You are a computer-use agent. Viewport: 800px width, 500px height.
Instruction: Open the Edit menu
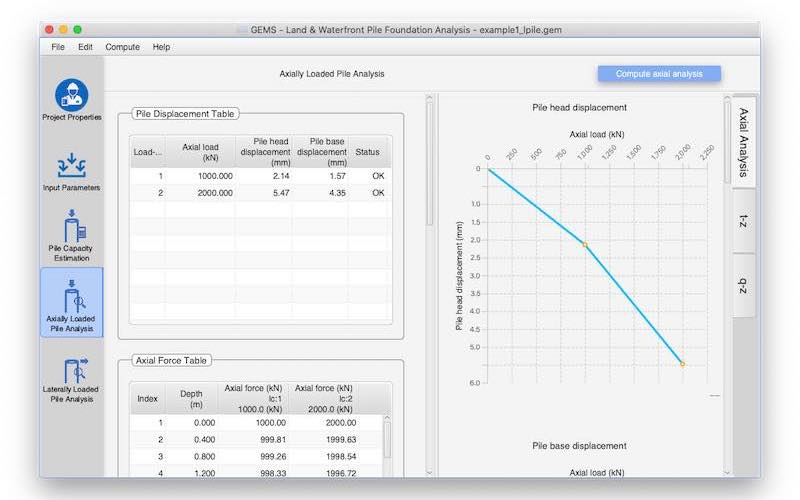coord(85,47)
